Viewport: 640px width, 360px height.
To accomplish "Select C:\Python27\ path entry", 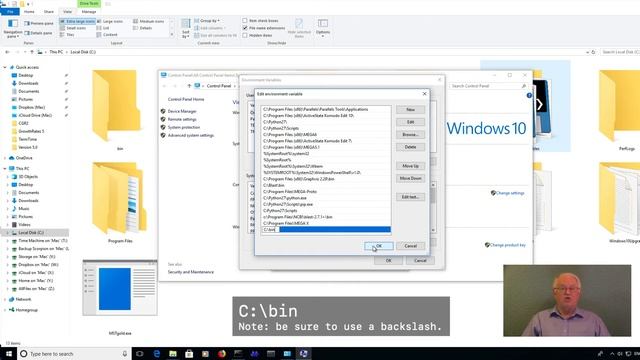I will (x=326, y=122).
